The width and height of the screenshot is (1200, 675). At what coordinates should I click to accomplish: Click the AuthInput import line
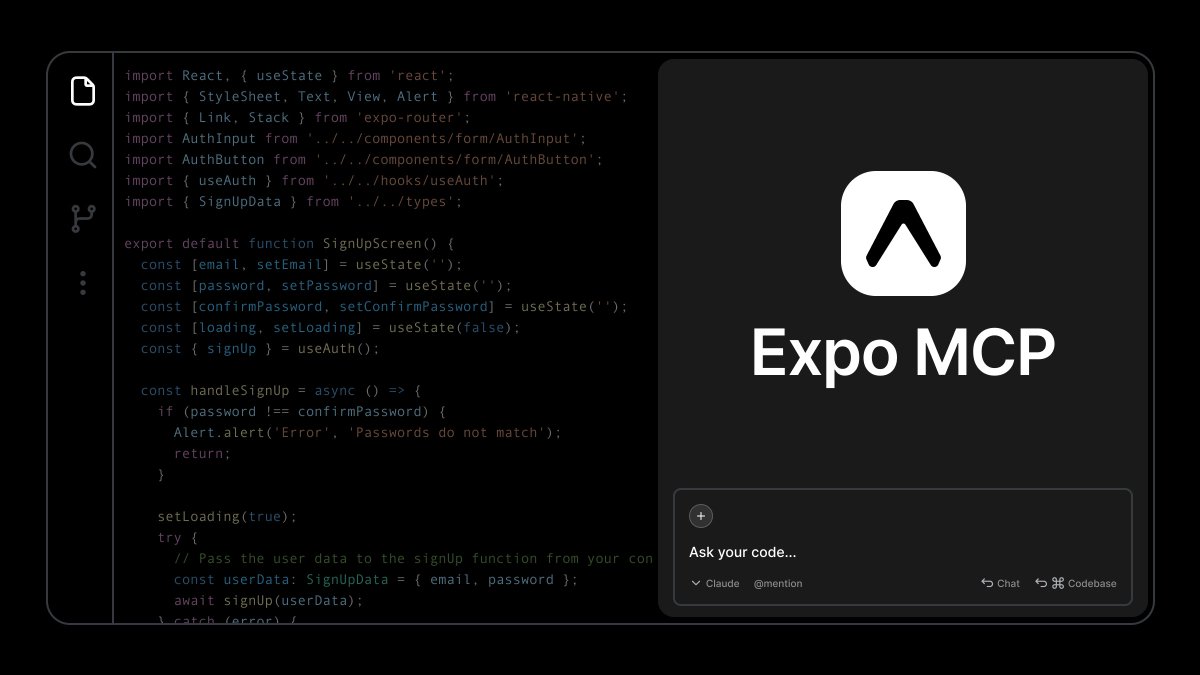pyautogui.click(x=356, y=139)
